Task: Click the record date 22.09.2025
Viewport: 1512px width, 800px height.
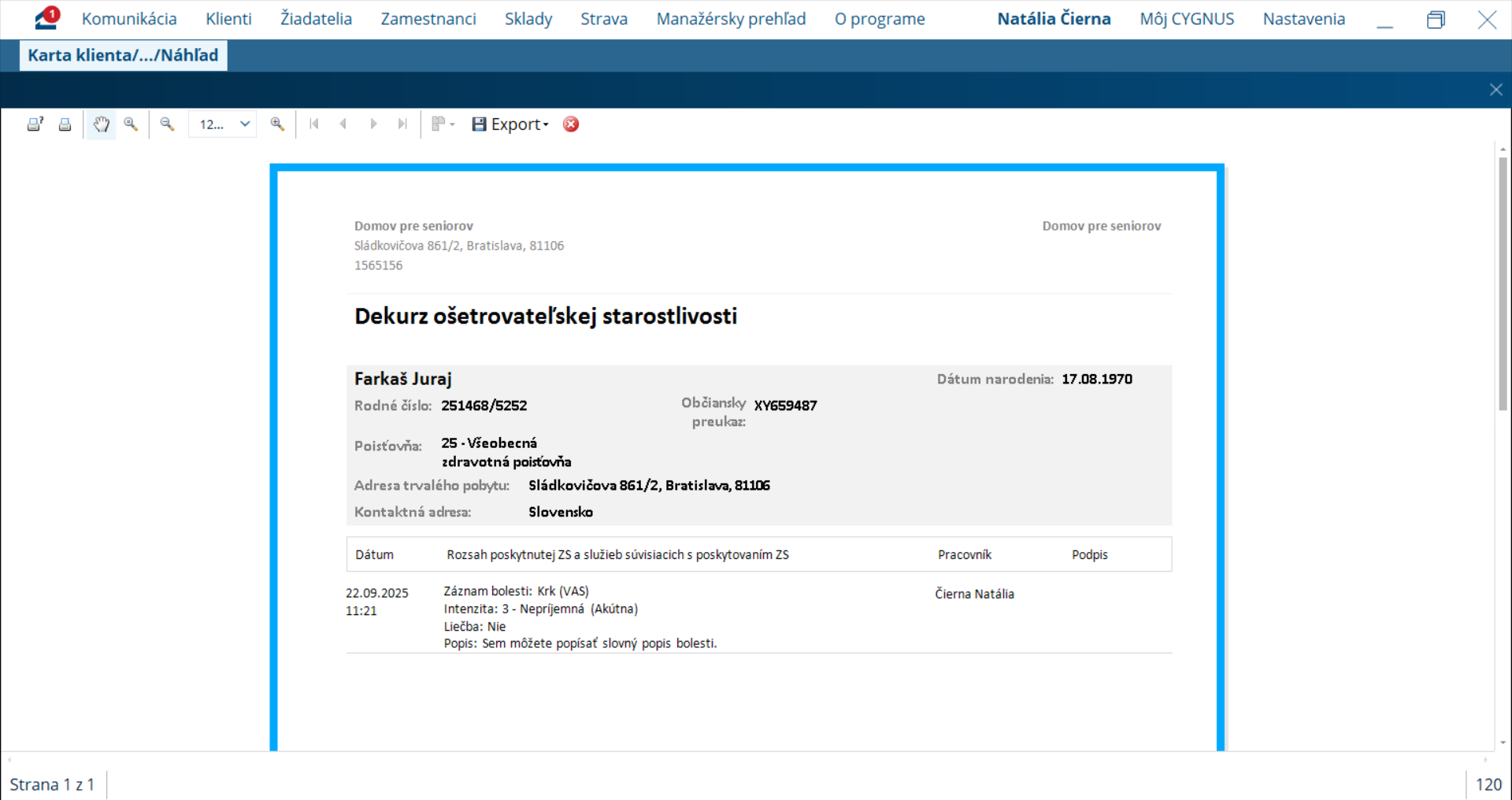Action: click(x=377, y=593)
